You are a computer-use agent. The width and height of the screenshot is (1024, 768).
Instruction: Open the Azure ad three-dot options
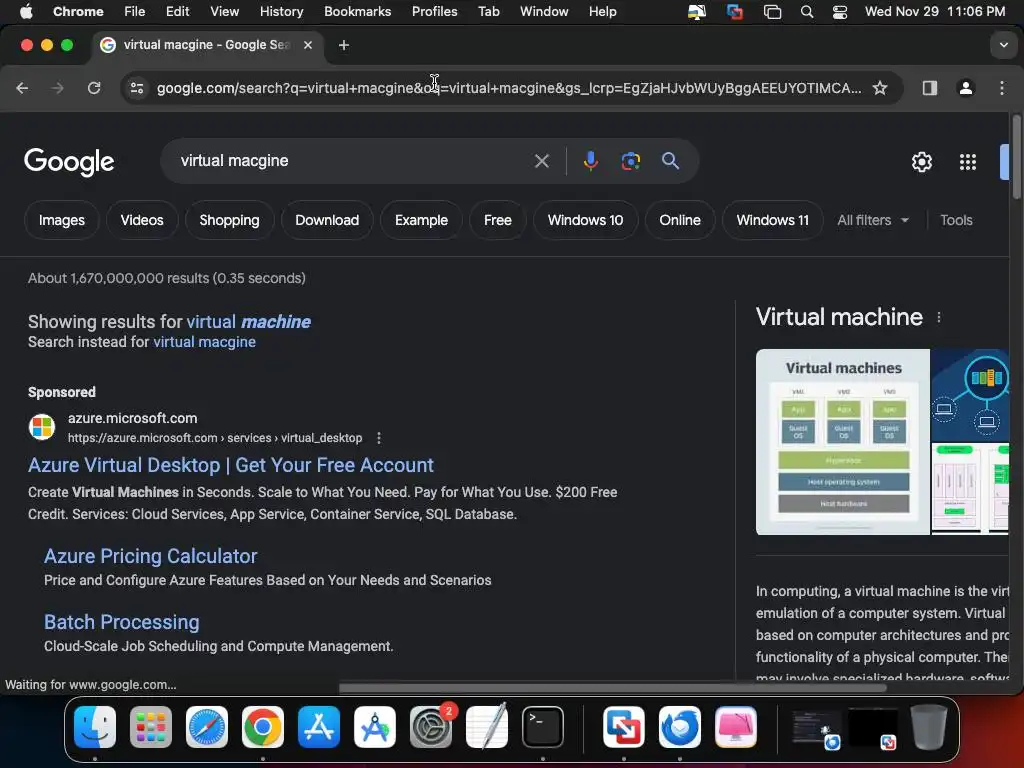pos(379,438)
